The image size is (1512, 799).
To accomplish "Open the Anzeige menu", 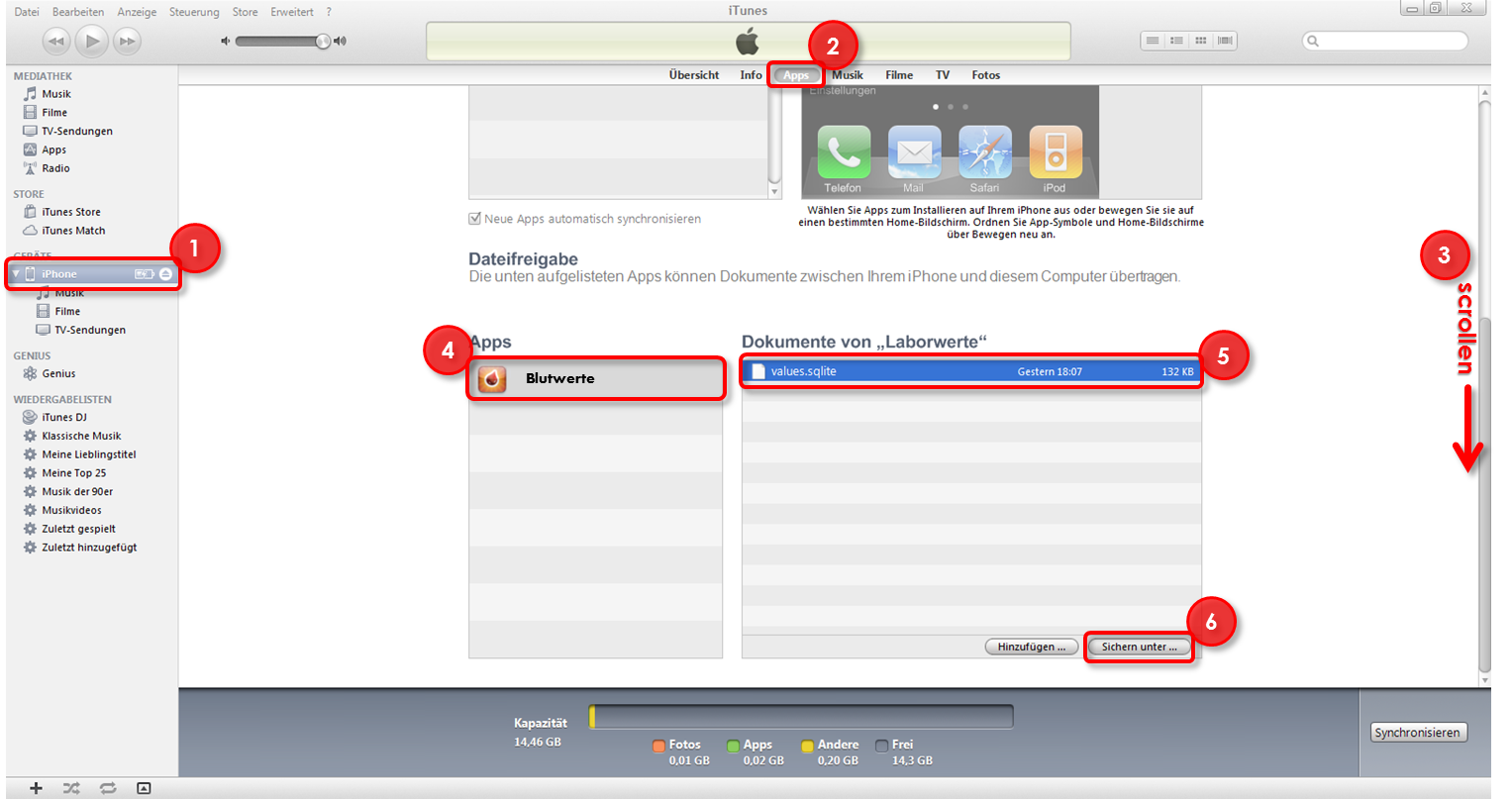I will click(137, 12).
